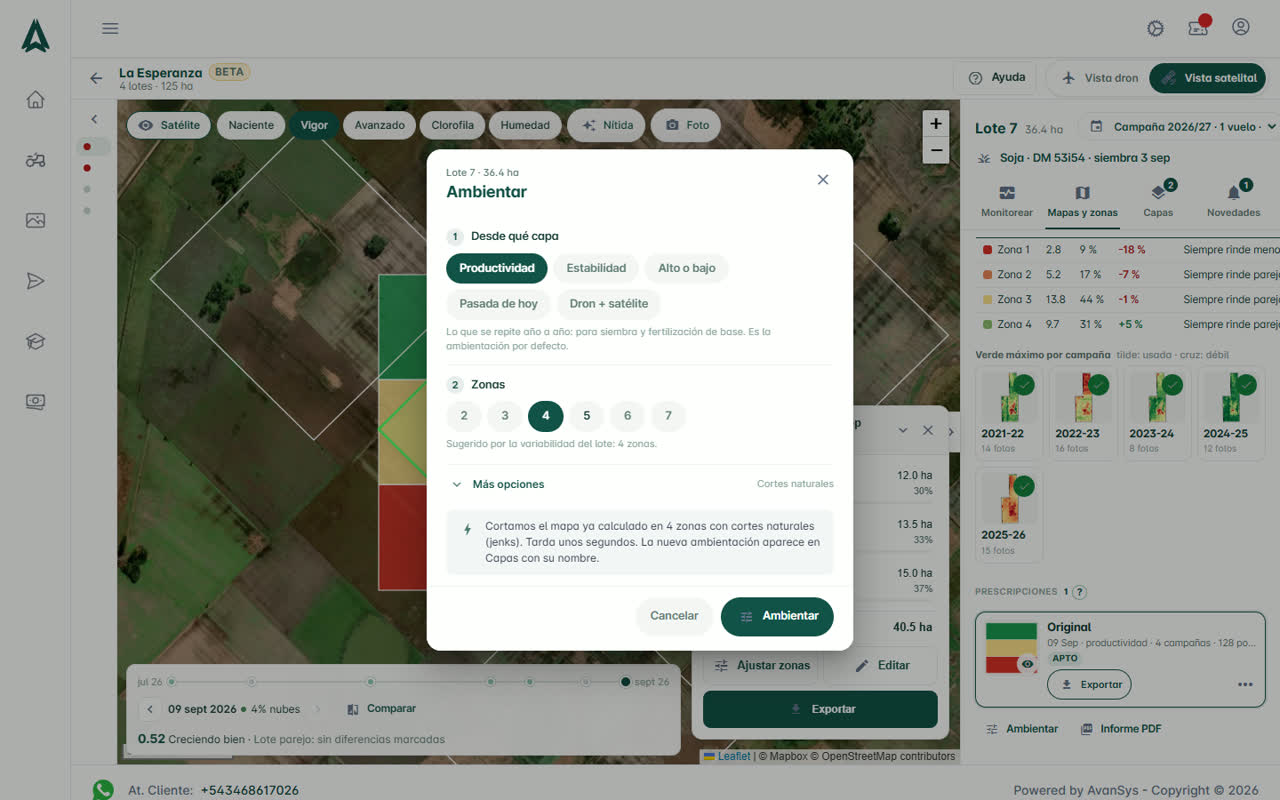
Task: Open the paper-plane sidebar icon
Action: pos(35,281)
